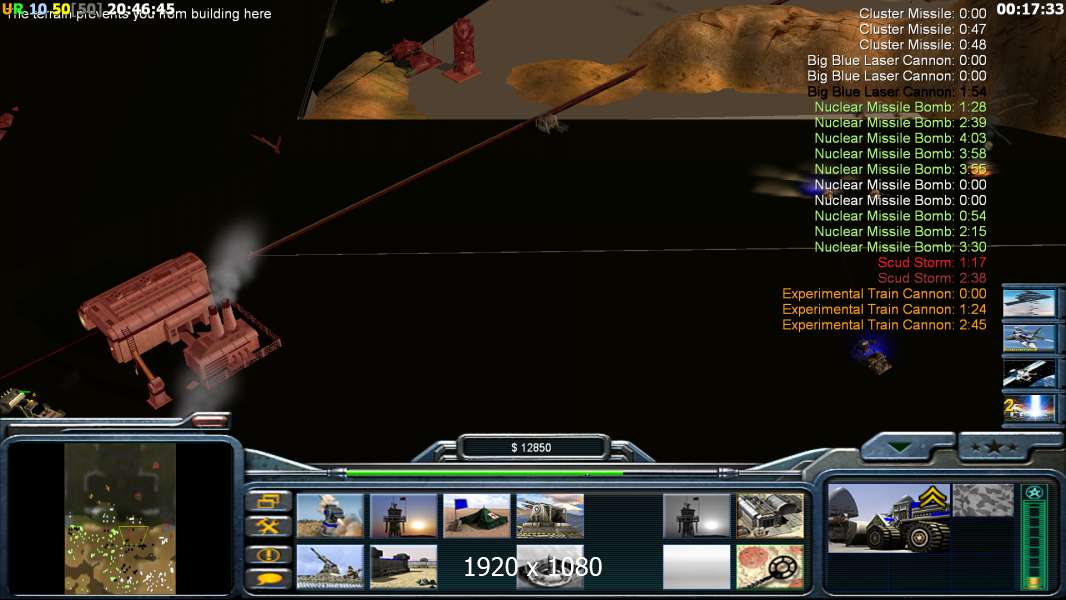Click the 'Nuclear Missile Bomb: 2:39' timer
Image resolution: width=1066 pixels, height=600 pixels.
point(900,123)
